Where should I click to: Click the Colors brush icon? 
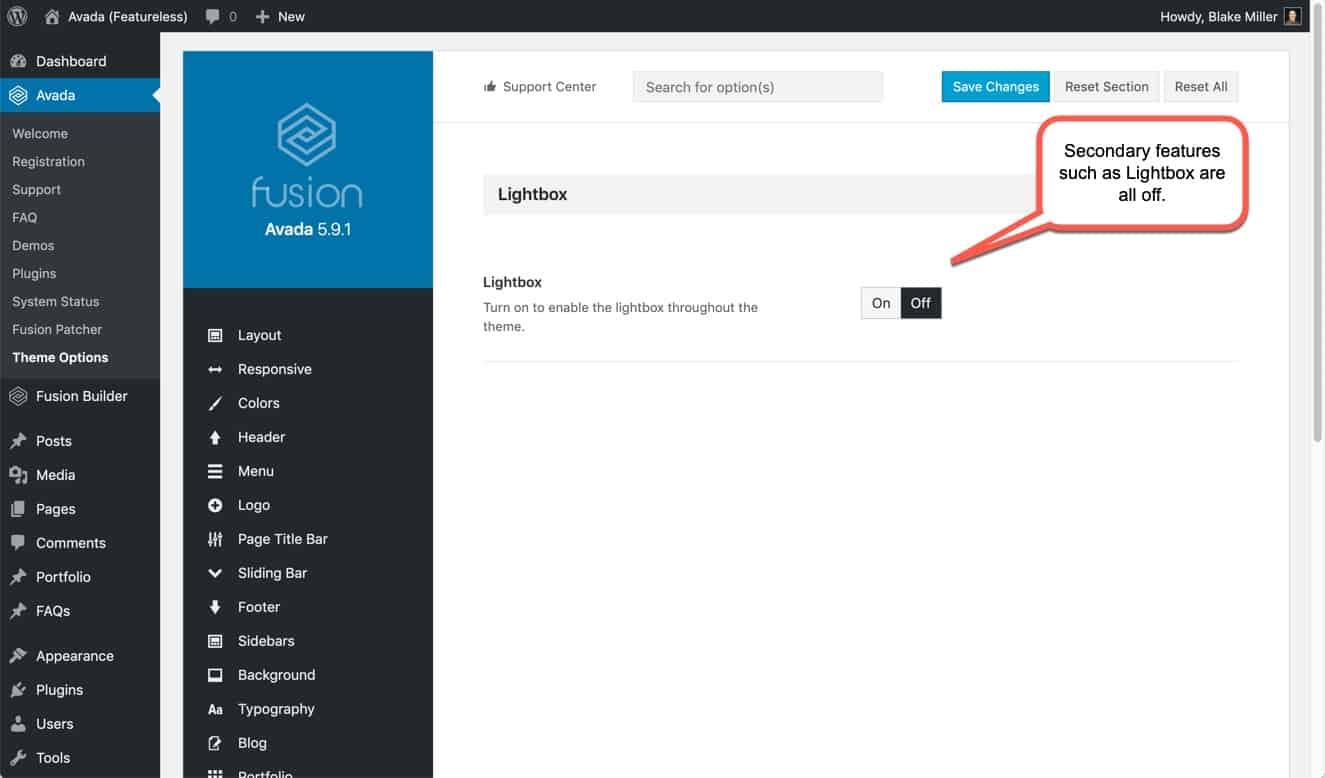[215, 403]
